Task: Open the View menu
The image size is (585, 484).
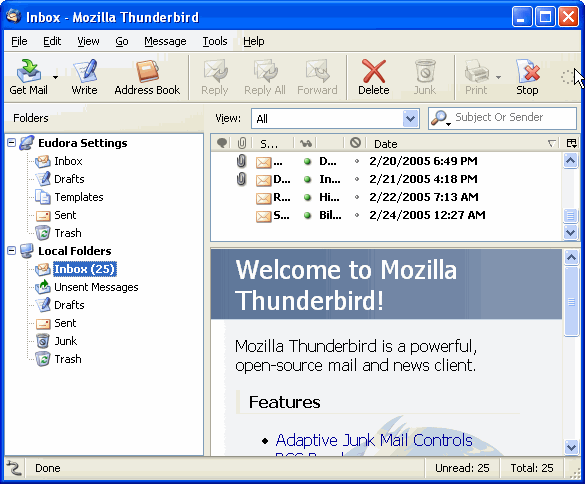Action: (x=88, y=41)
